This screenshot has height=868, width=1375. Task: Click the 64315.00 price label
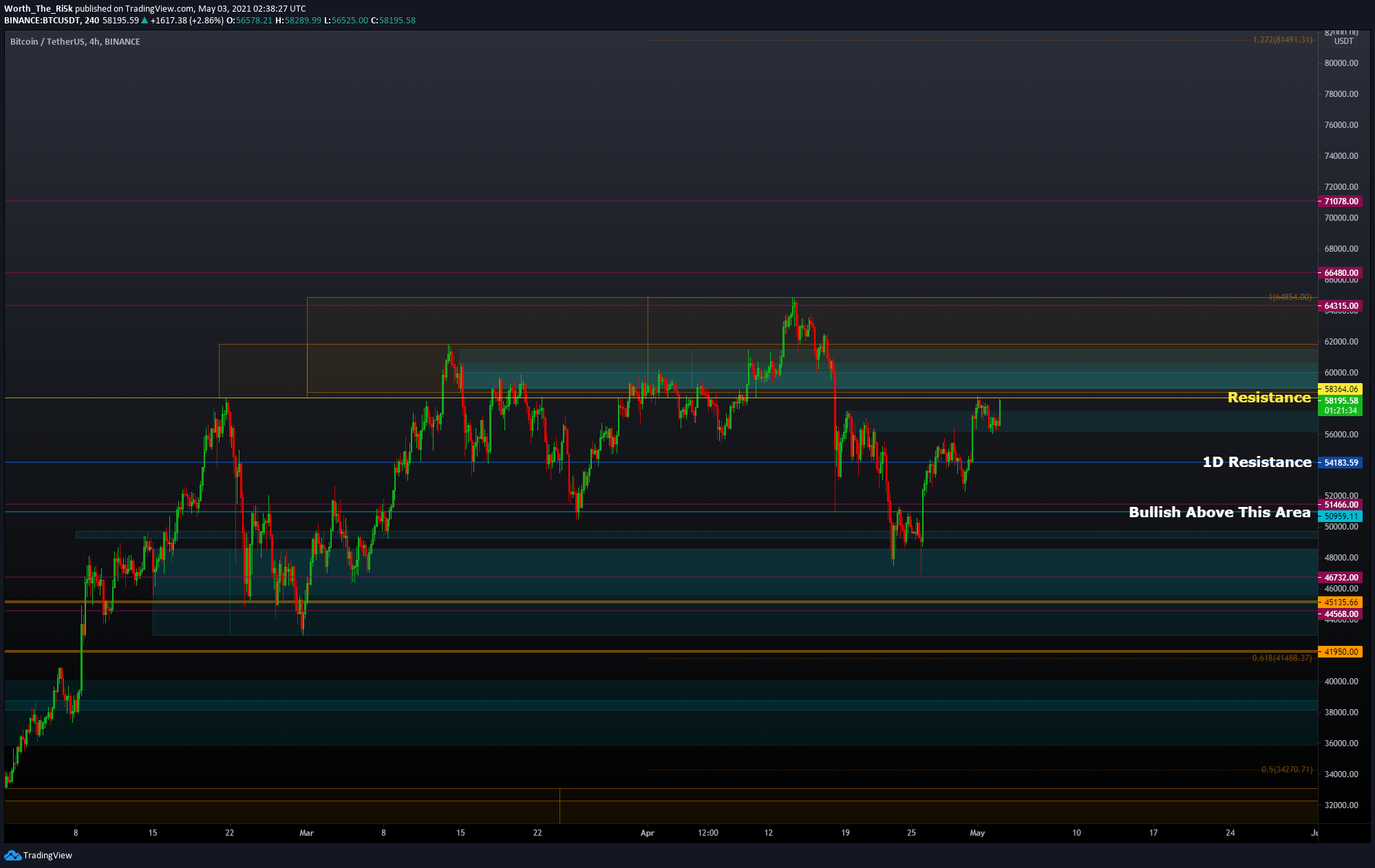point(1341,306)
